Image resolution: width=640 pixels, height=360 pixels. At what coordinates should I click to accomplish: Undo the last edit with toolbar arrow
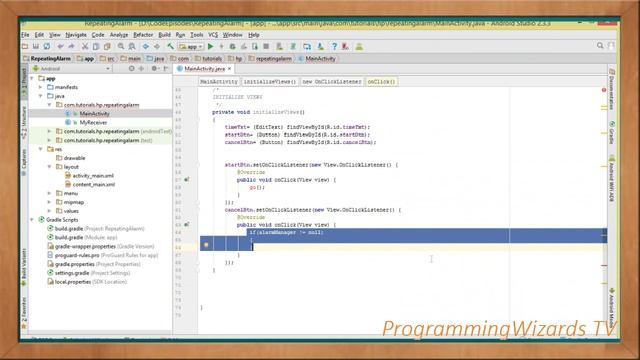click(x=60, y=47)
